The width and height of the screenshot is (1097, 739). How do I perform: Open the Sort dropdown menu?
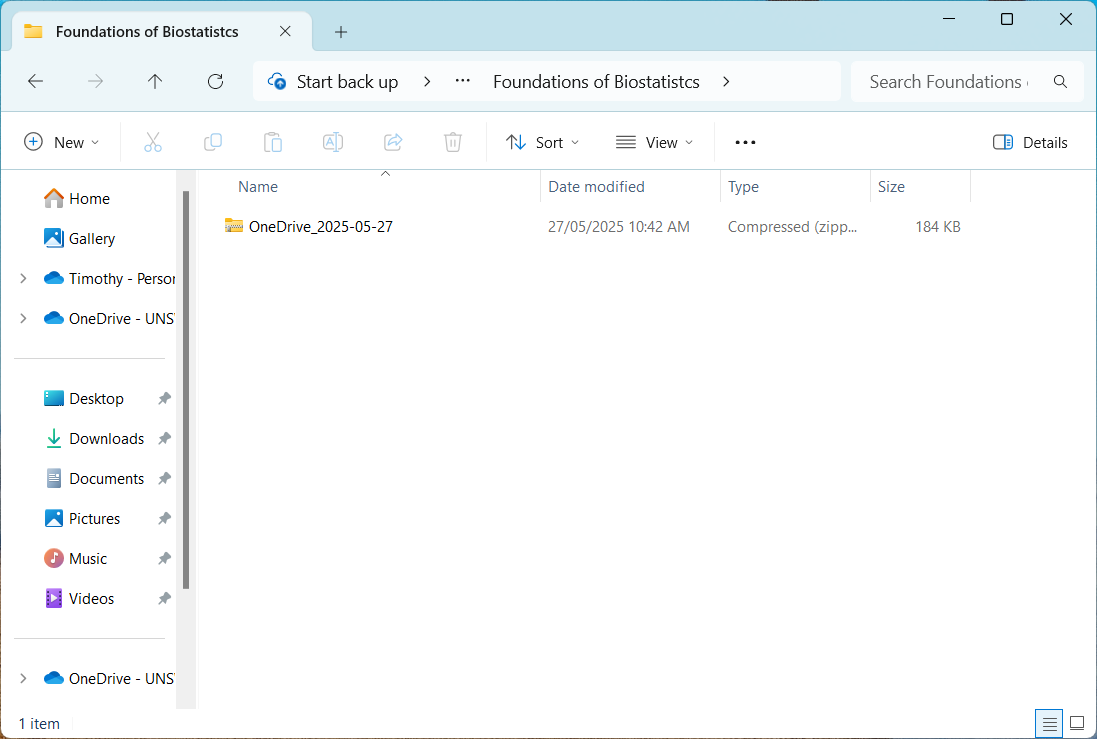point(542,142)
